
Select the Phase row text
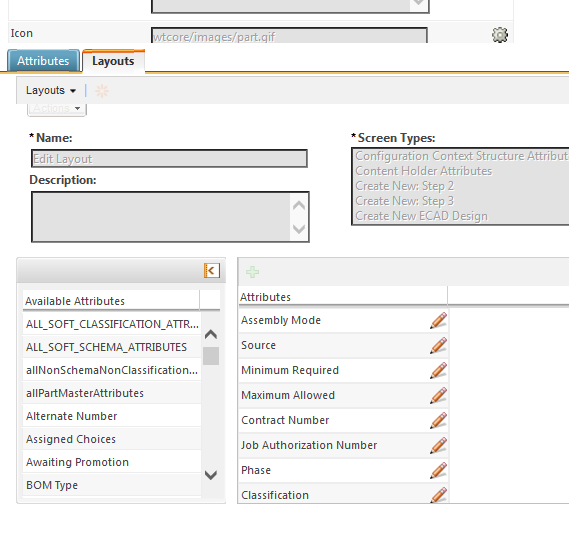256,470
